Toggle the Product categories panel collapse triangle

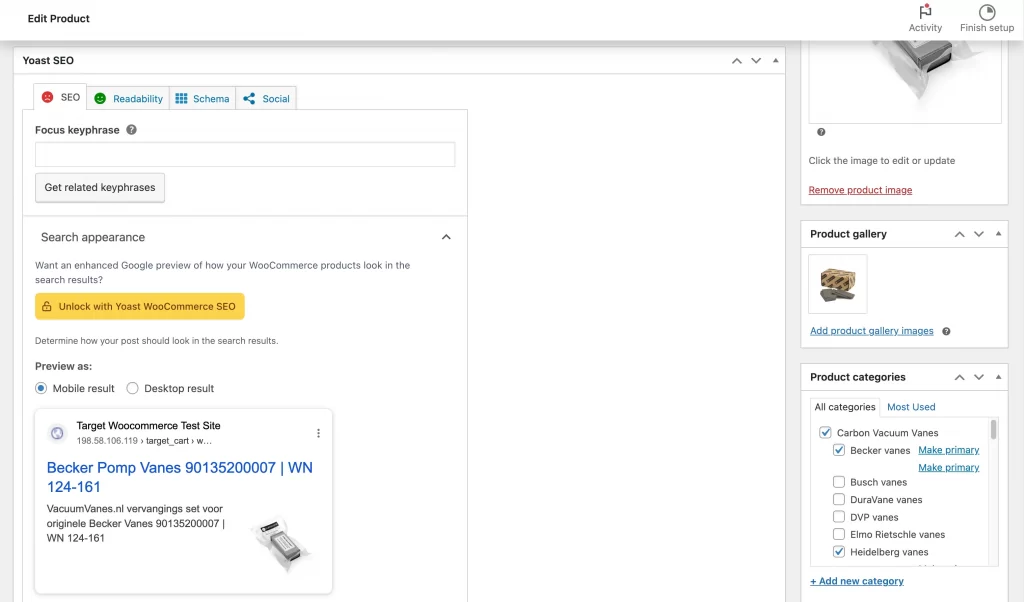(998, 377)
